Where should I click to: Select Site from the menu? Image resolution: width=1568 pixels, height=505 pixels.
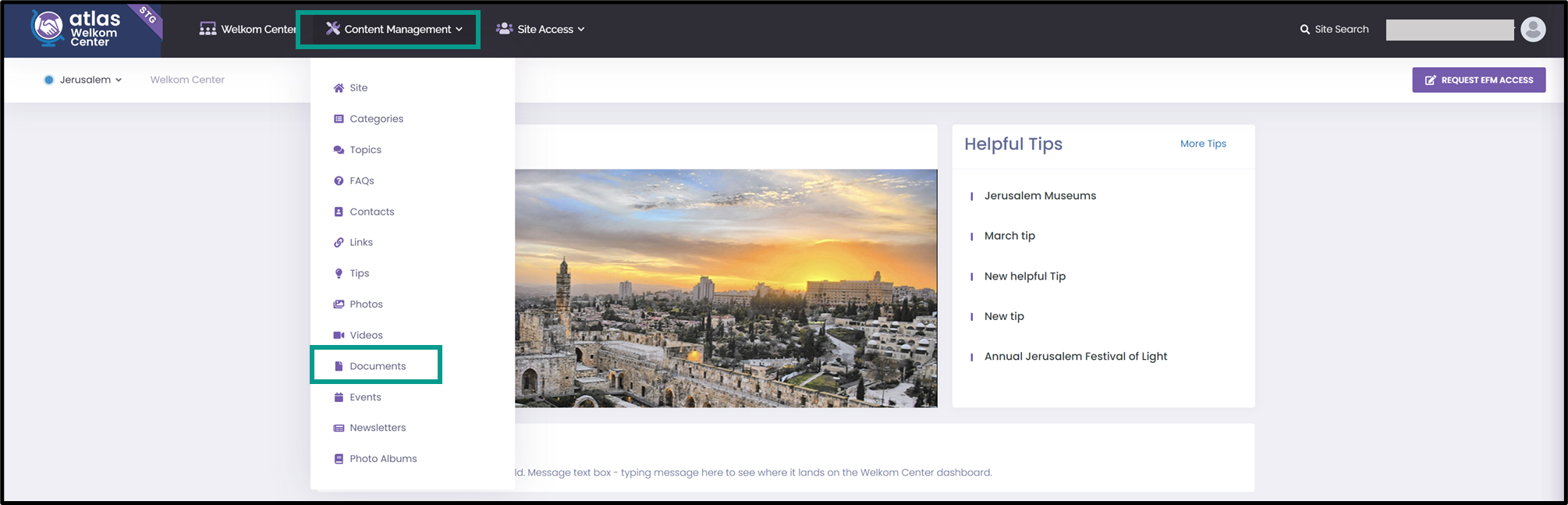tap(359, 88)
